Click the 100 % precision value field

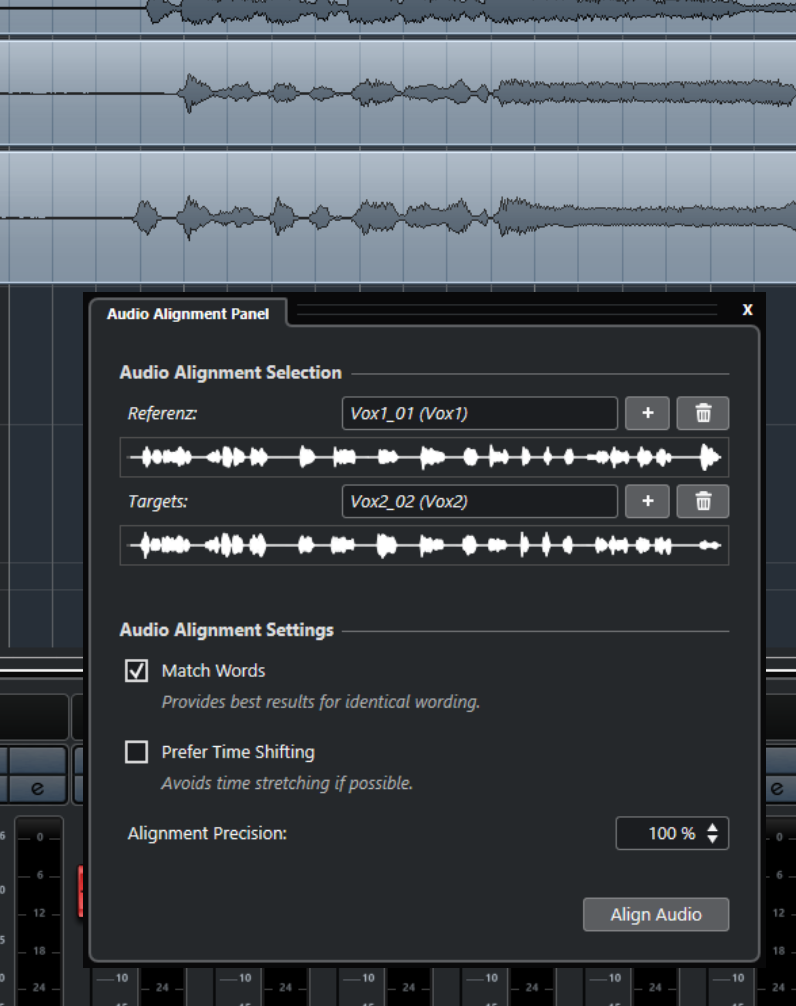[660, 833]
